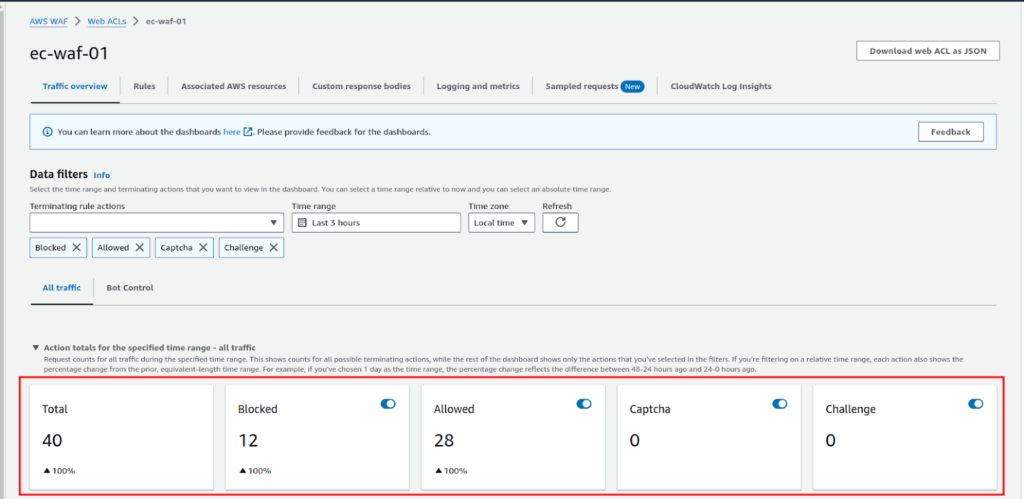
Task: Toggle the Allowed action switch
Action: (x=584, y=404)
